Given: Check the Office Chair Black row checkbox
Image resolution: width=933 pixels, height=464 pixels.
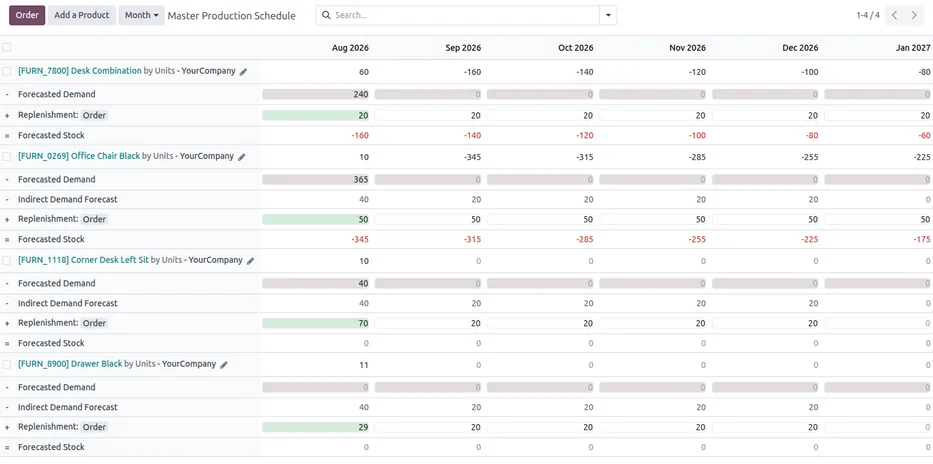Looking at the screenshot, I should point(7,156).
